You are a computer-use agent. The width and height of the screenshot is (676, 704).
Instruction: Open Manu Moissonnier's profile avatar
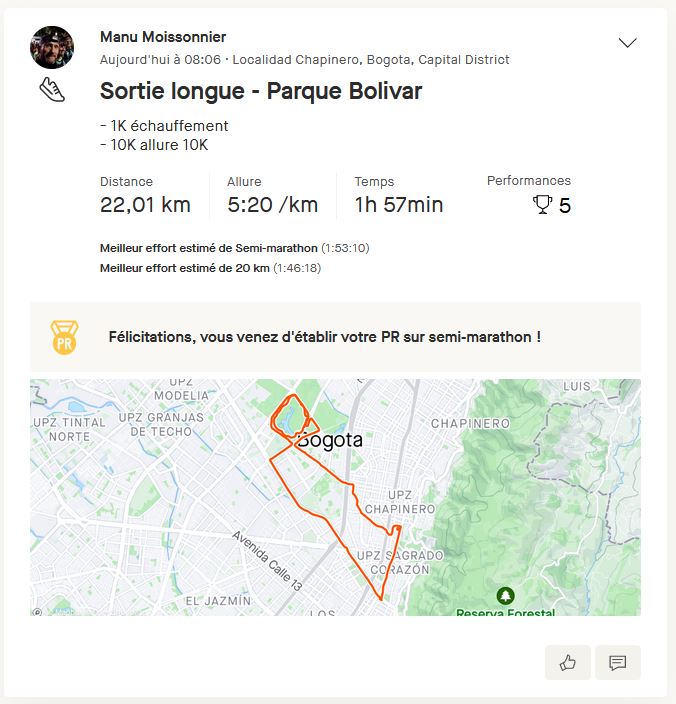coord(52,47)
